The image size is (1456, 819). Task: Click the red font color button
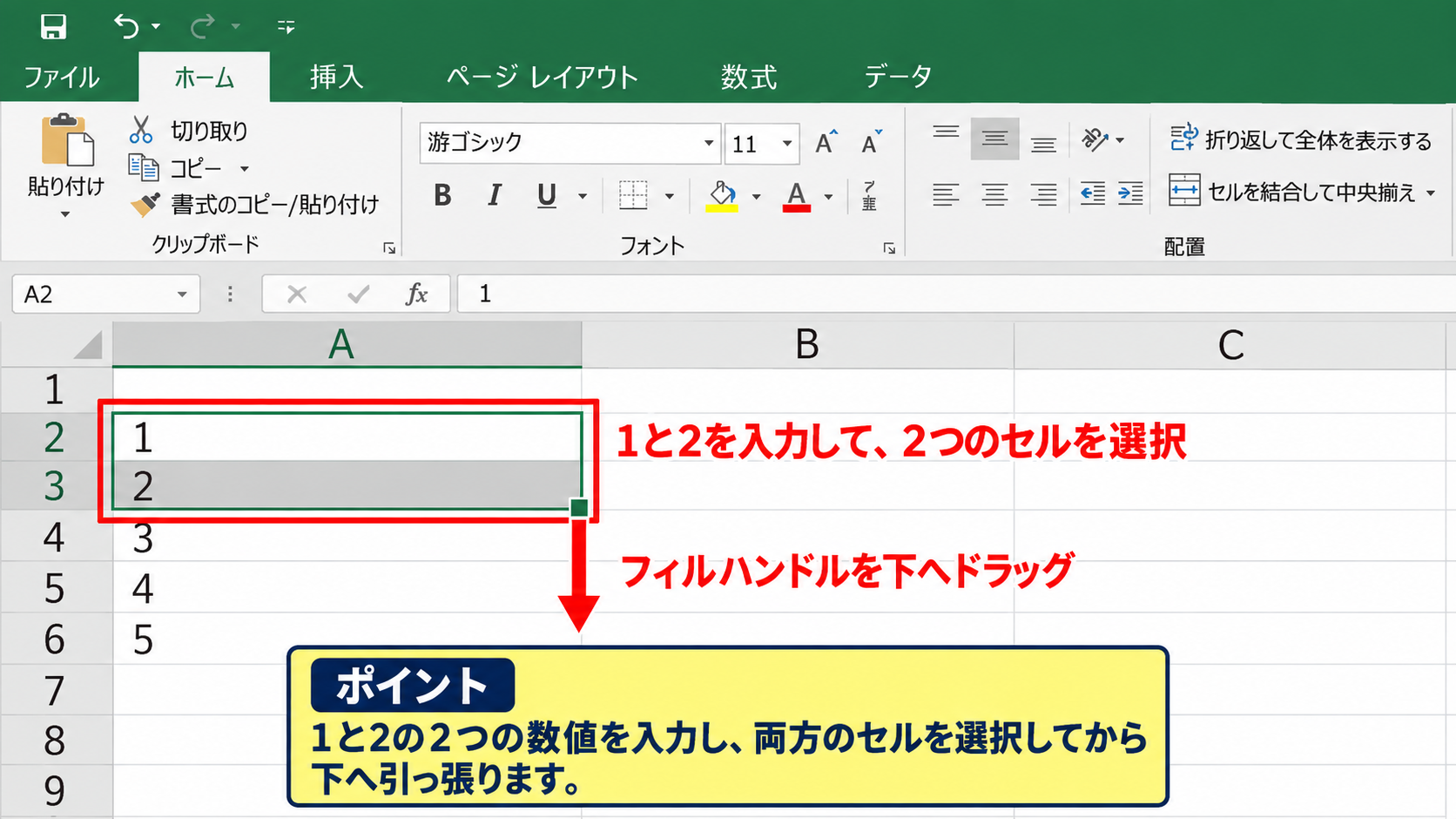[797, 196]
